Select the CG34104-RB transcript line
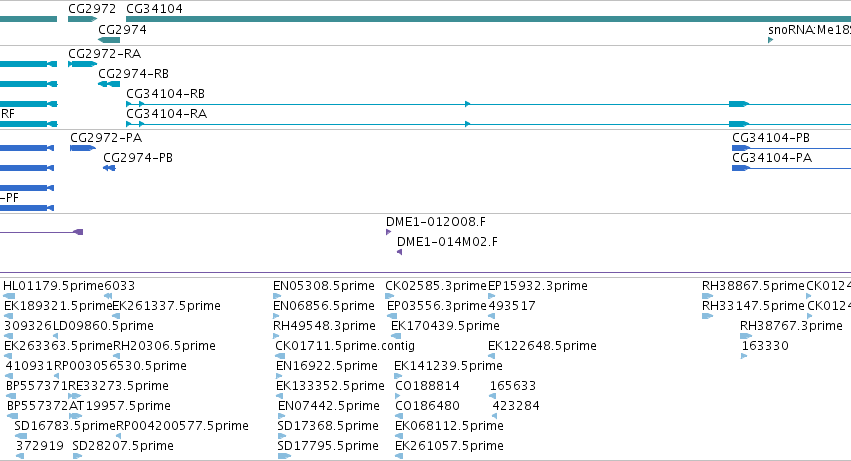The image size is (851, 461). [x=488, y=104]
